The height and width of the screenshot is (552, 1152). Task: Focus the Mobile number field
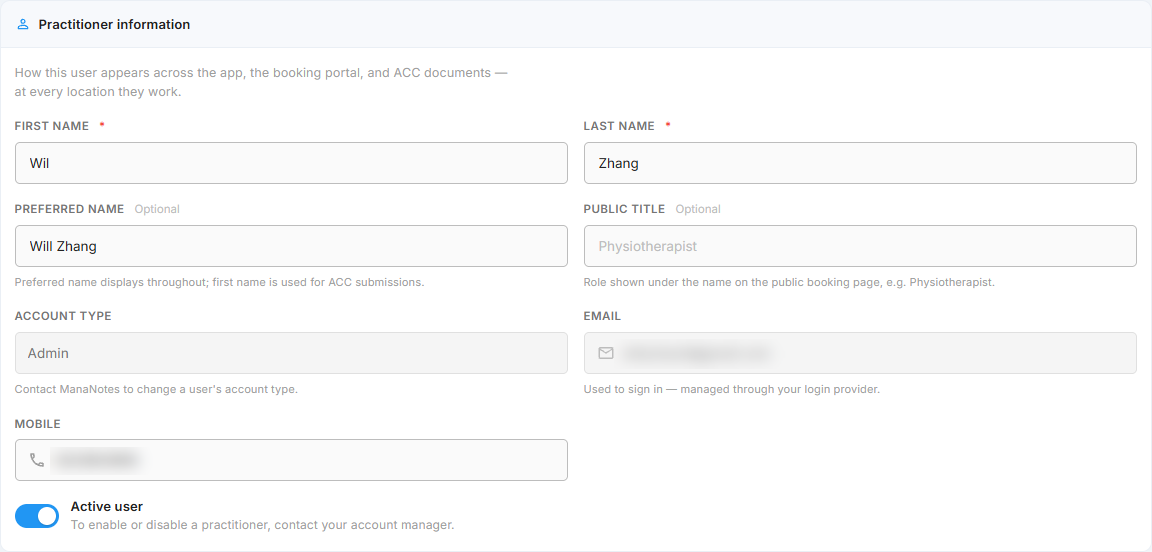[291, 460]
